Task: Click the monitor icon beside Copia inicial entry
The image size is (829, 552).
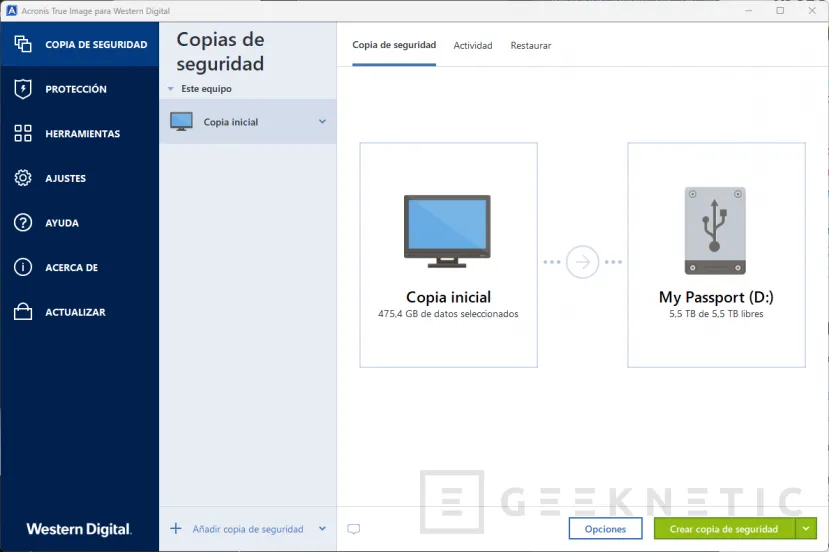Action: [x=181, y=122]
